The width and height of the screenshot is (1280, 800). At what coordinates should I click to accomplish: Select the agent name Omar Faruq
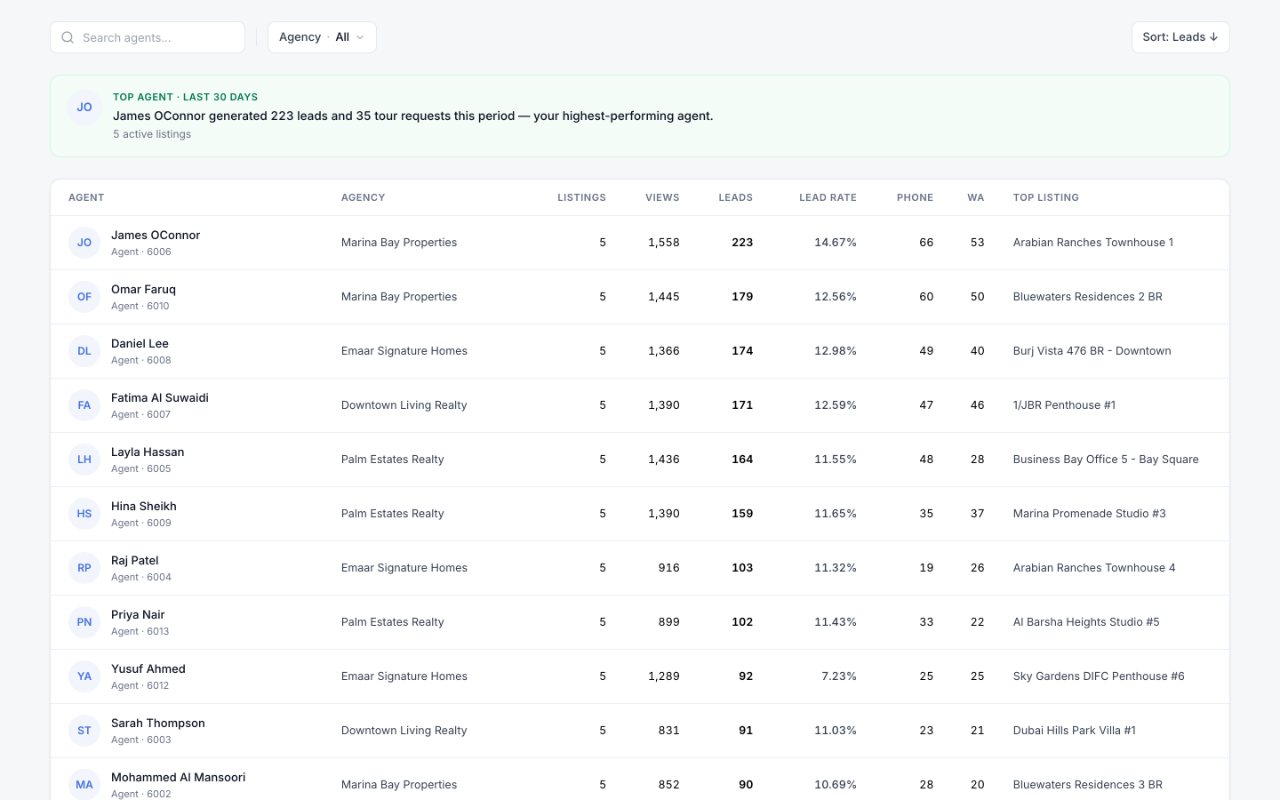pos(143,289)
